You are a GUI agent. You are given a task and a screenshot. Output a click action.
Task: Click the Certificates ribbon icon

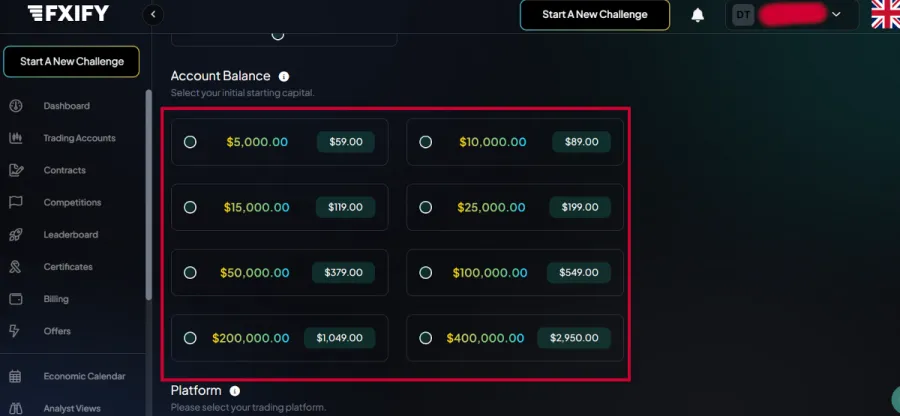click(15, 267)
